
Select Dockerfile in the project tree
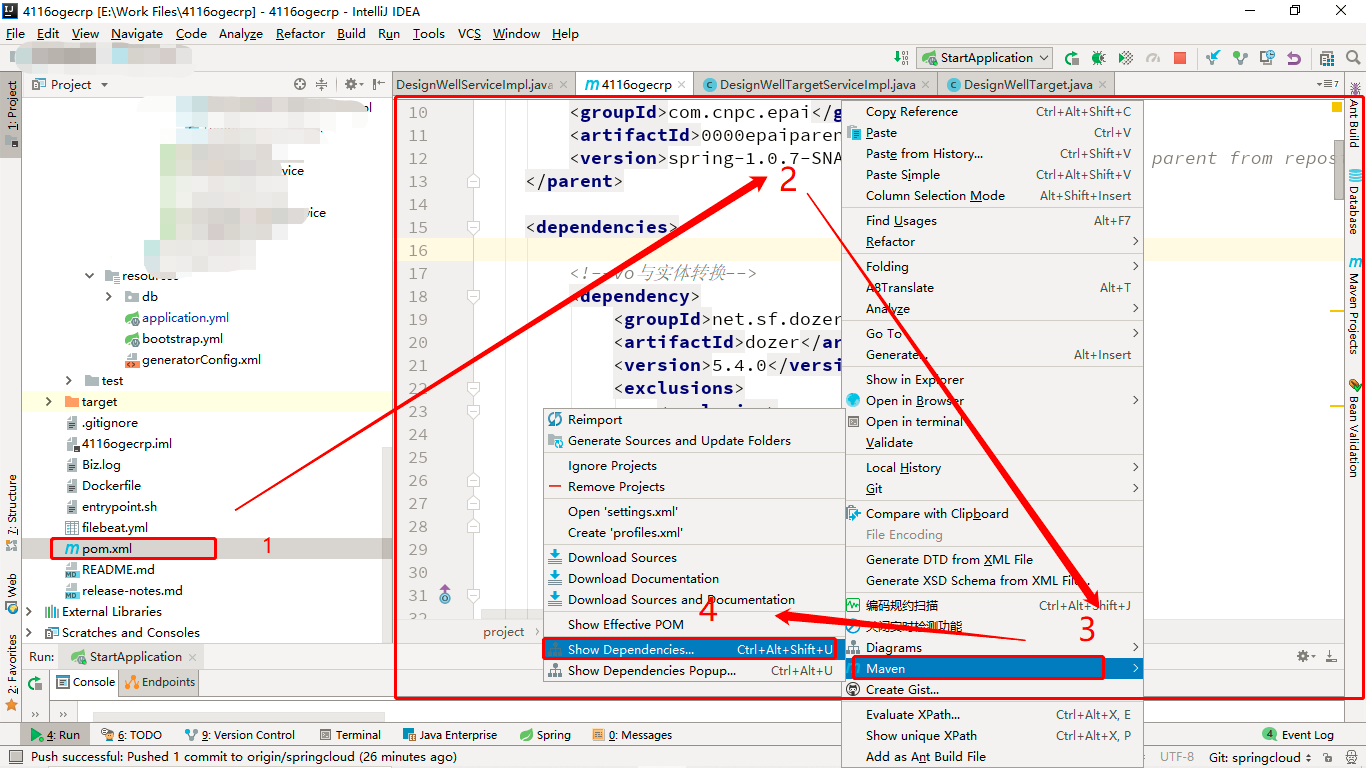(x=111, y=485)
